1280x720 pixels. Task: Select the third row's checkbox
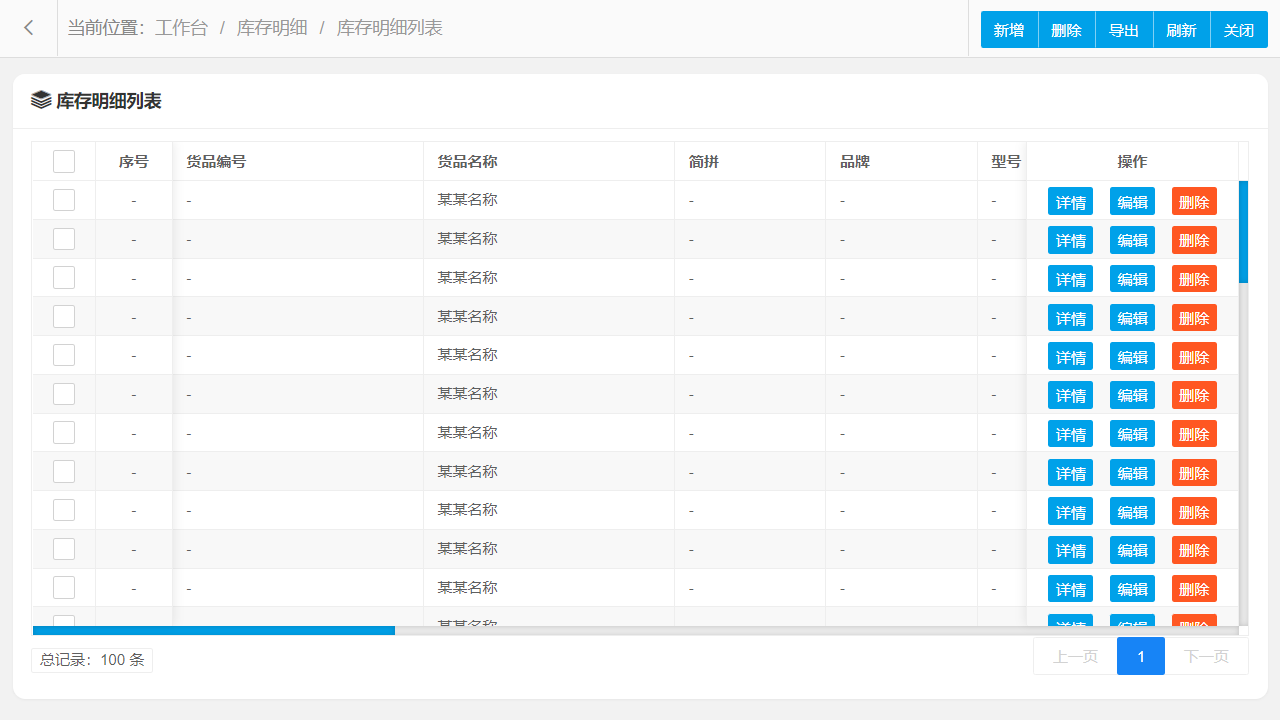click(64, 278)
